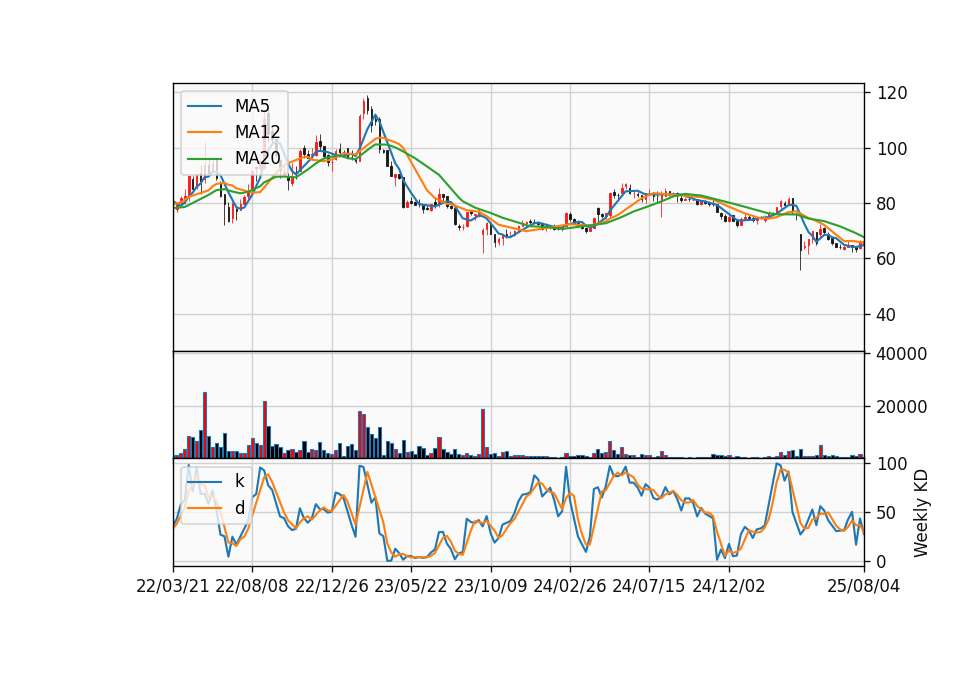Click the MA12 legend label

click(x=257, y=132)
